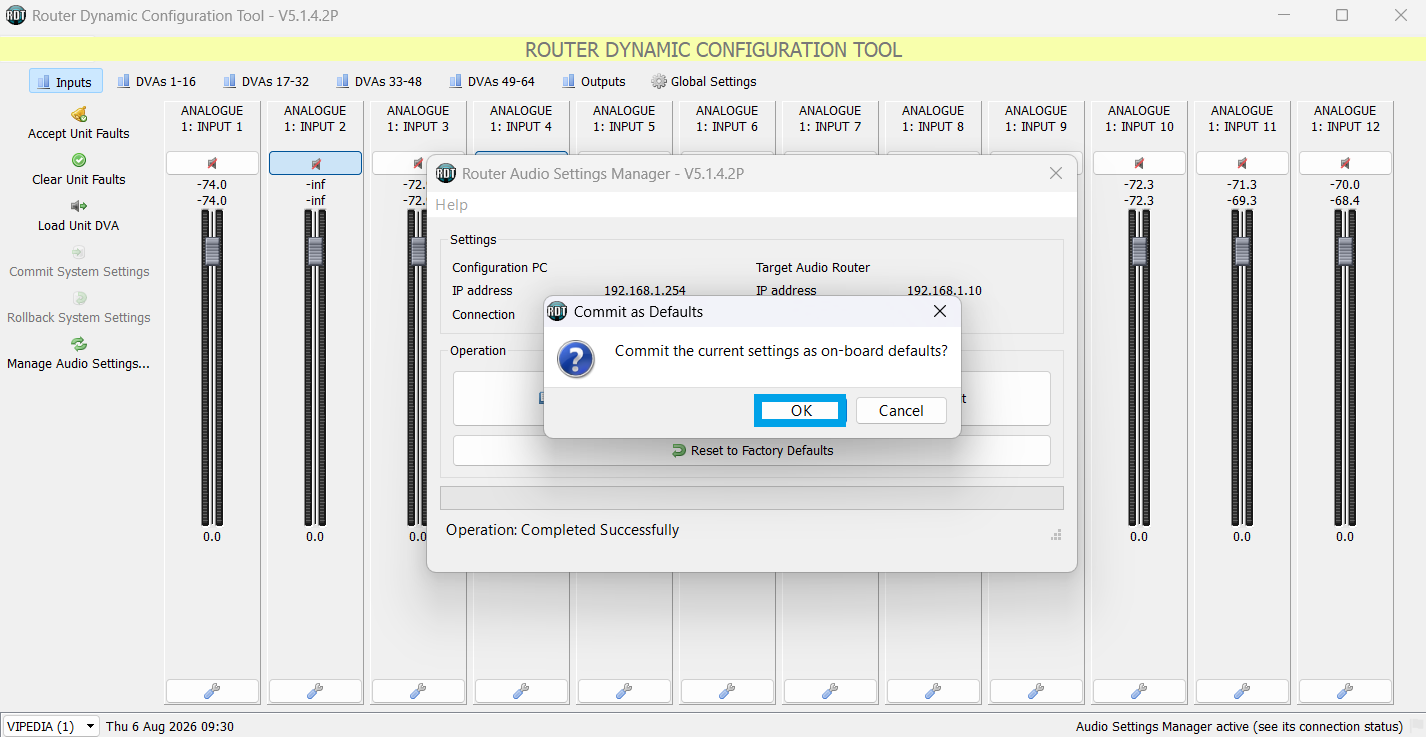Open the DVAs 49-64 tab
The height and width of the screenshot is (737, 1426).
(492, 81)
